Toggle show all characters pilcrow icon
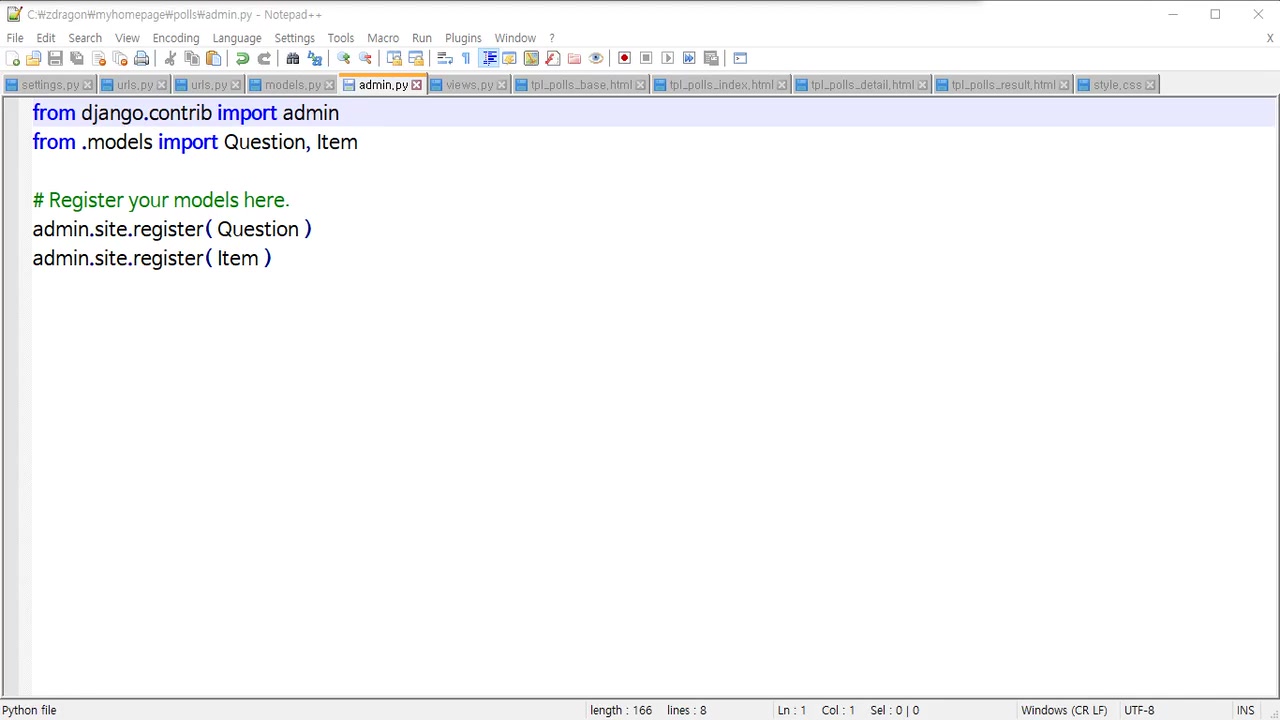Screen dimensions: 1280x720 pyautogui.click(x=466, y=58)
